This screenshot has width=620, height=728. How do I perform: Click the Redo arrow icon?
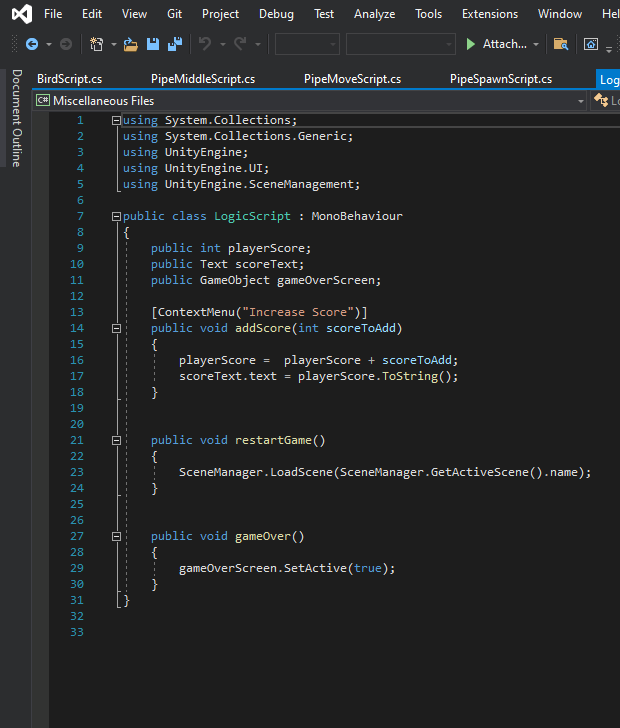241,44
